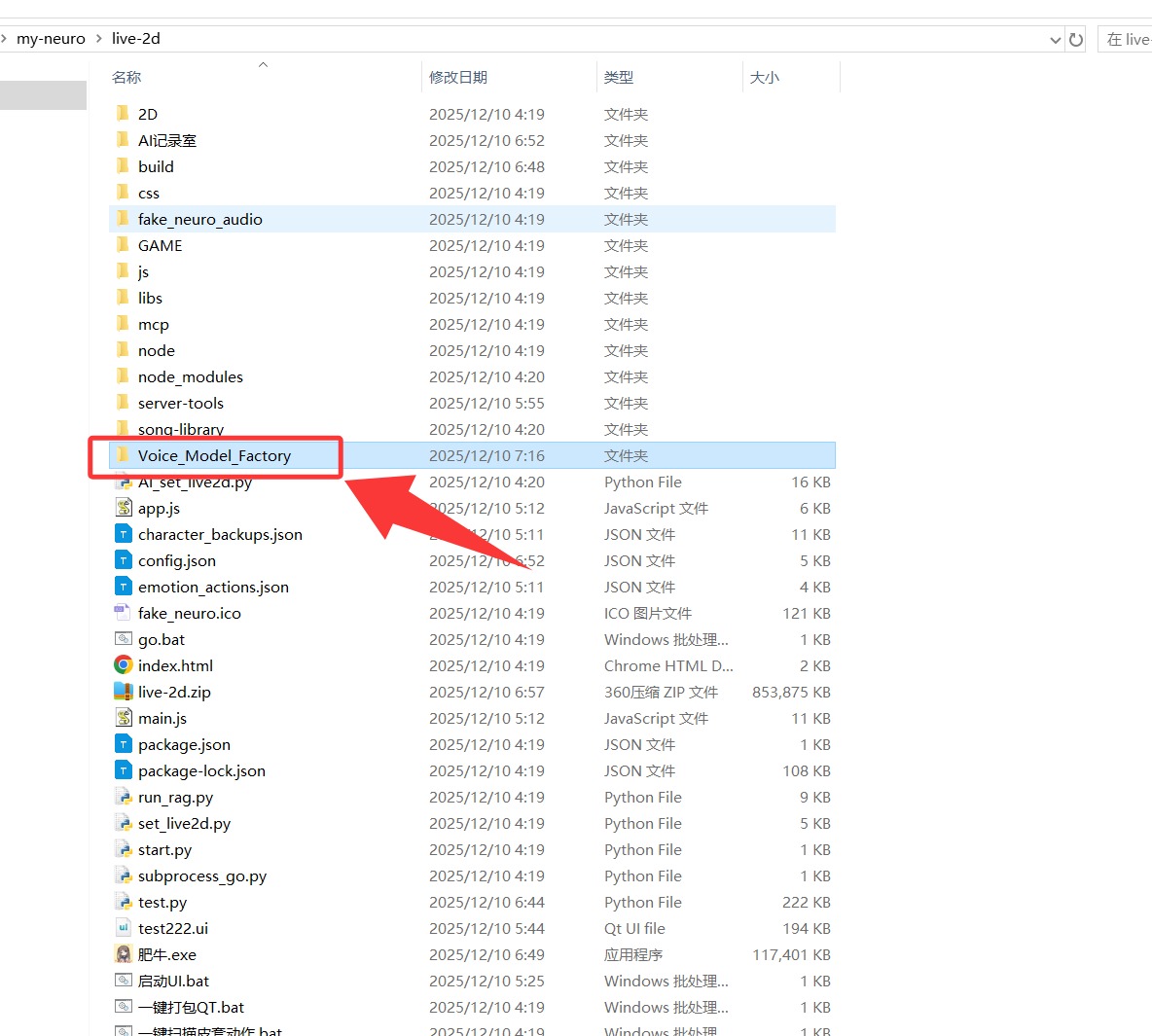Click the my-neuro breadcrumb link
This screenshot has width=1152, height=1036.
pos(51,39)
